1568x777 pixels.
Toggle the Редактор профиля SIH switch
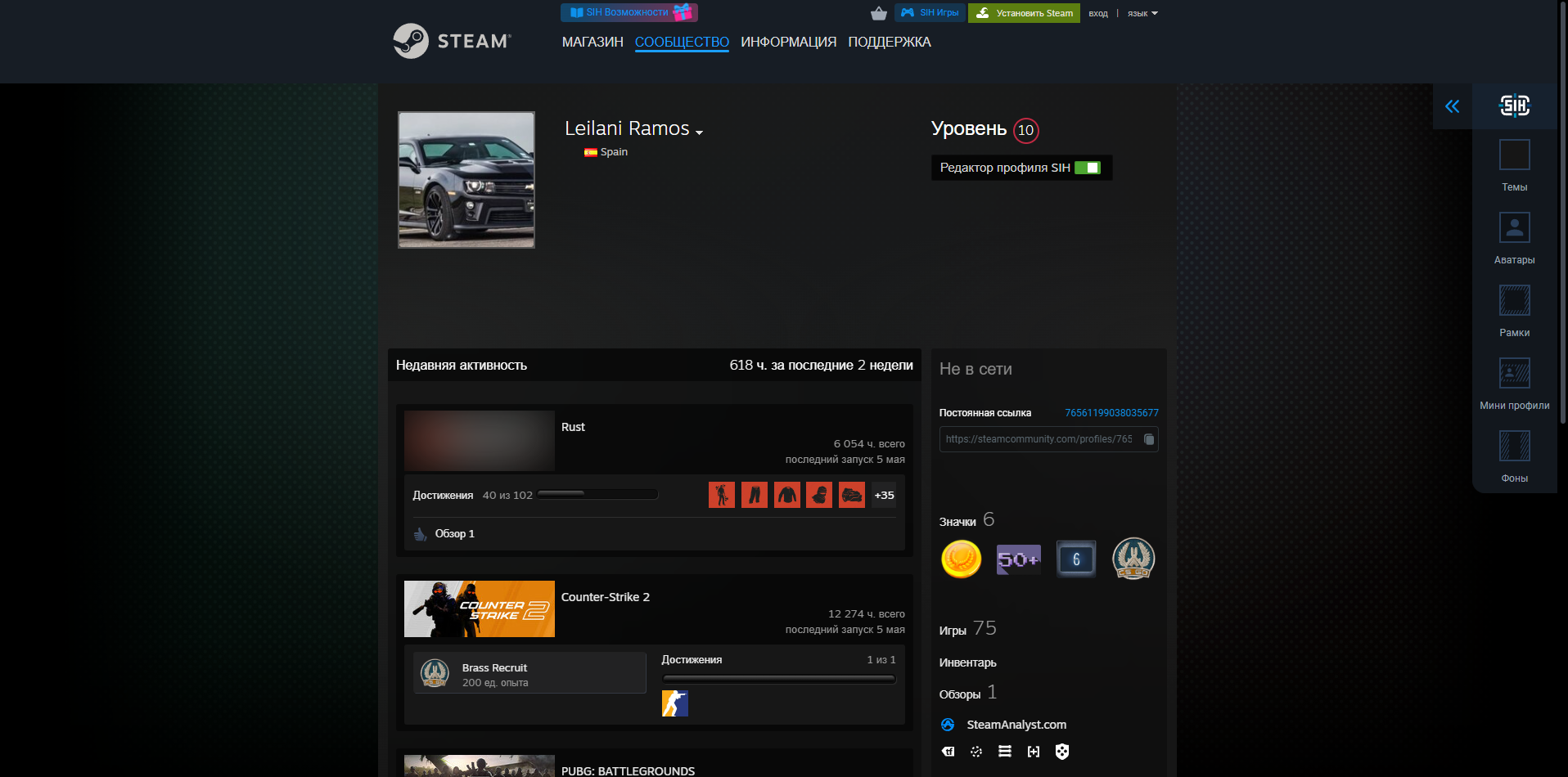1088,168
